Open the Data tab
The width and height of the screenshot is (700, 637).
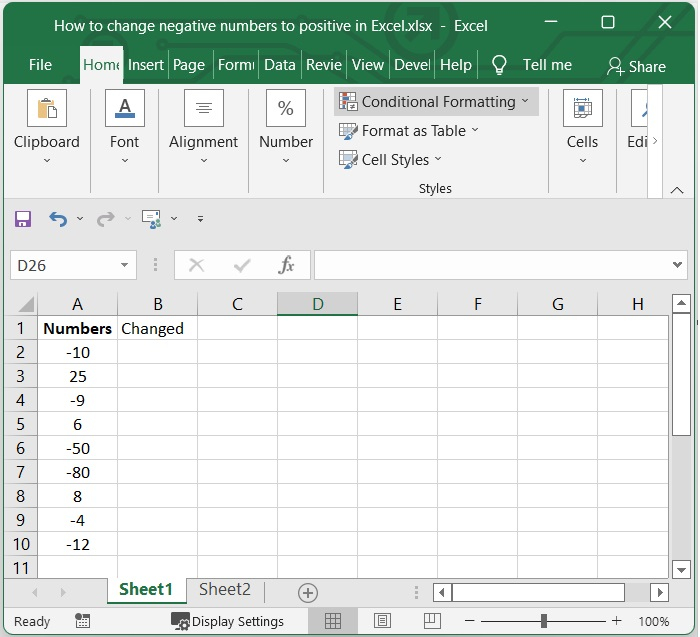tap(280, 65)
